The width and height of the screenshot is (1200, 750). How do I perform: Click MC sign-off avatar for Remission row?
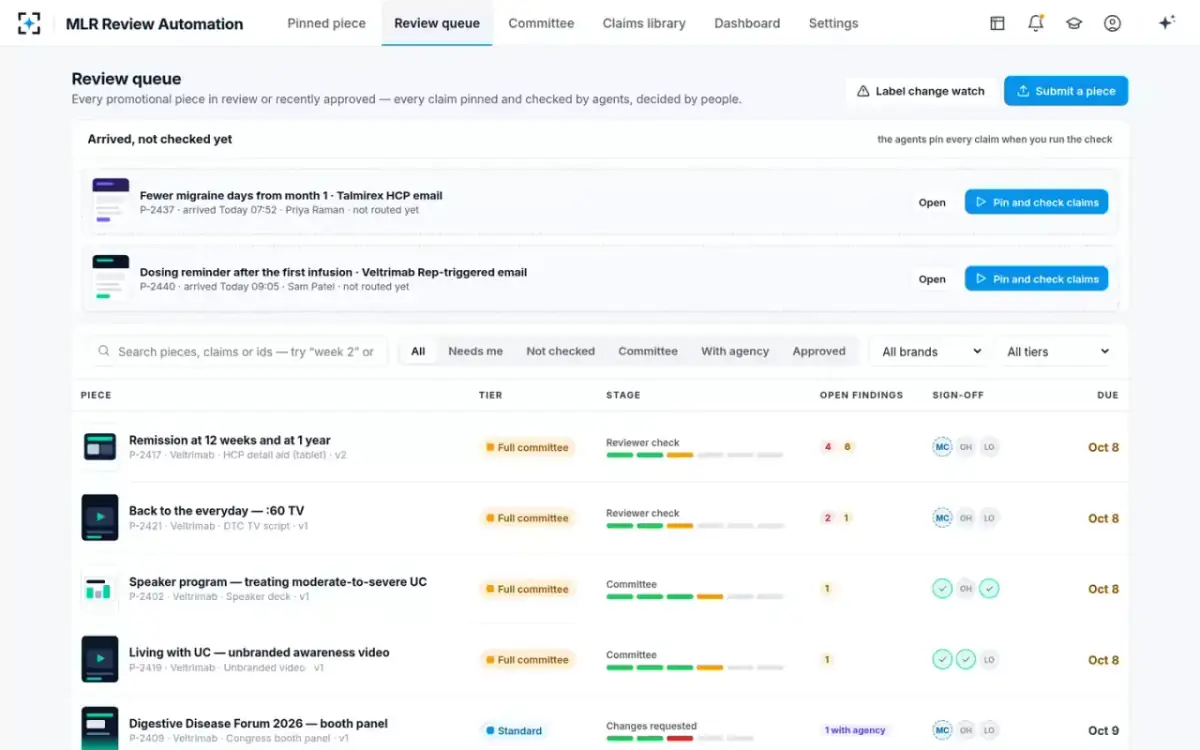click(942, 447)
